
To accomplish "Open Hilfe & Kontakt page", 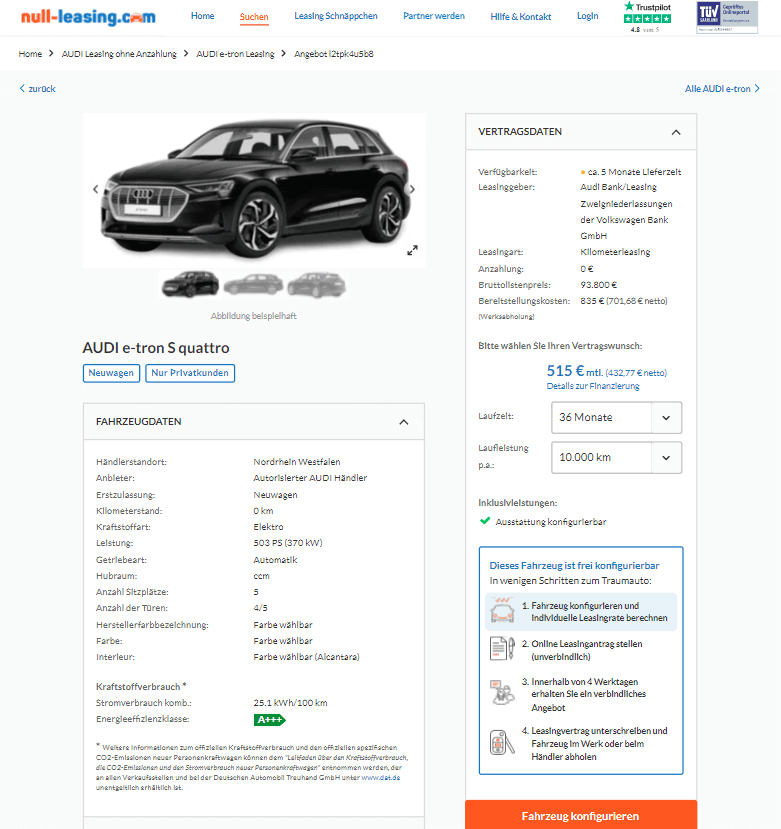I will click(x=520, y=16).
